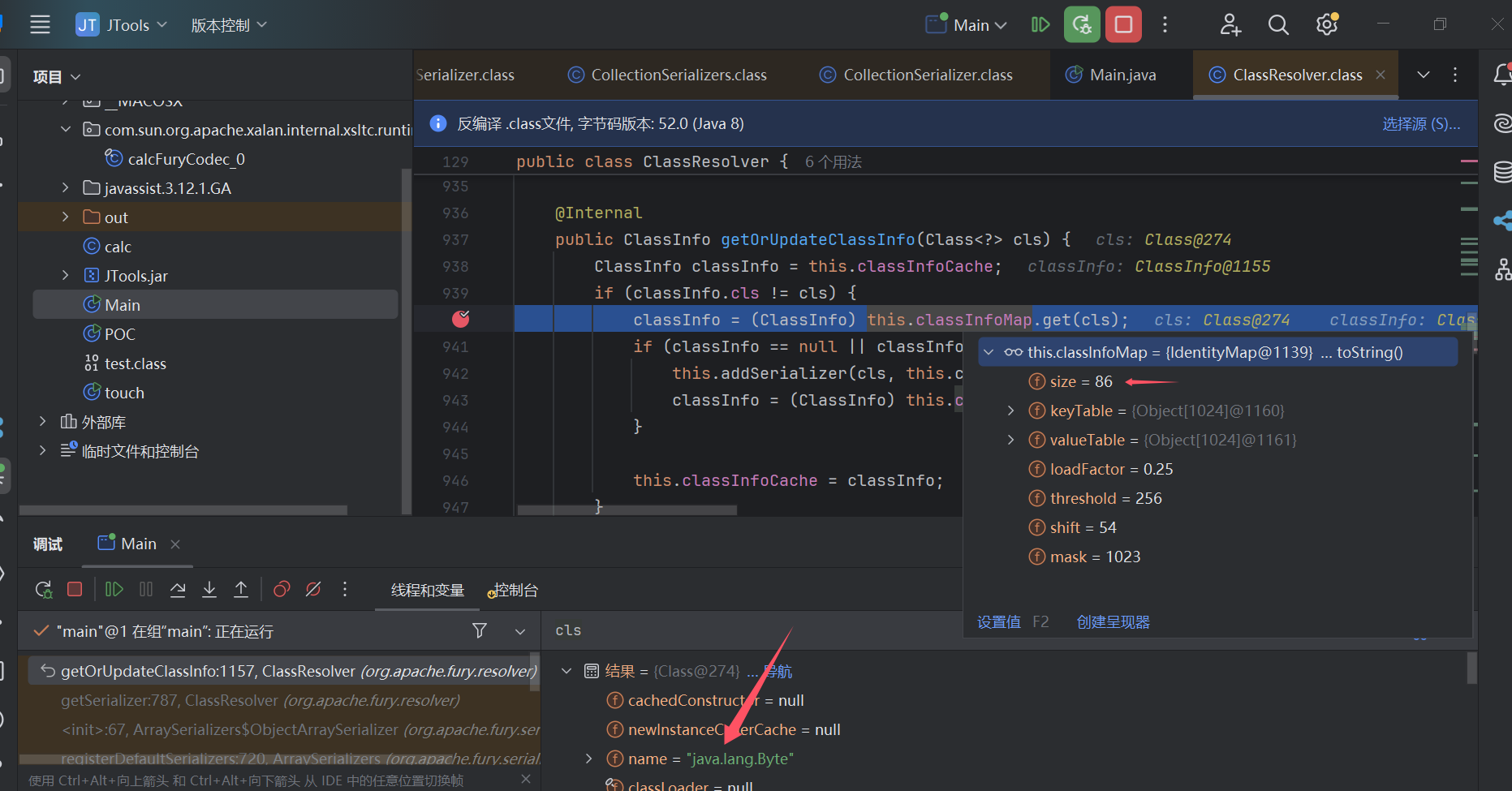
Task: Open the notifications bell
Action: pyautogui.click(x=1501, y=75)
